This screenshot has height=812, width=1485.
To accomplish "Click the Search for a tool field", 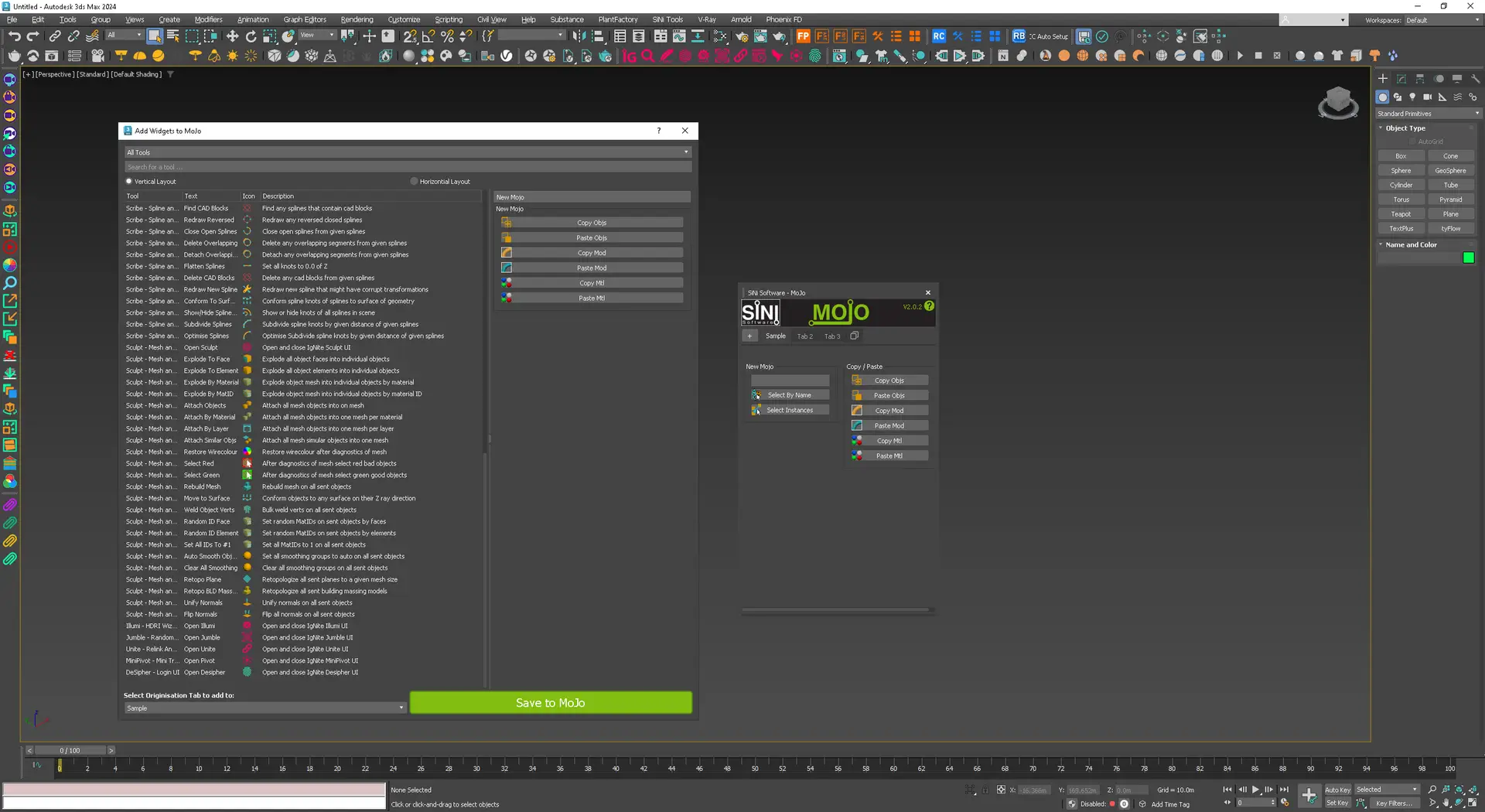I will [408, 167].
